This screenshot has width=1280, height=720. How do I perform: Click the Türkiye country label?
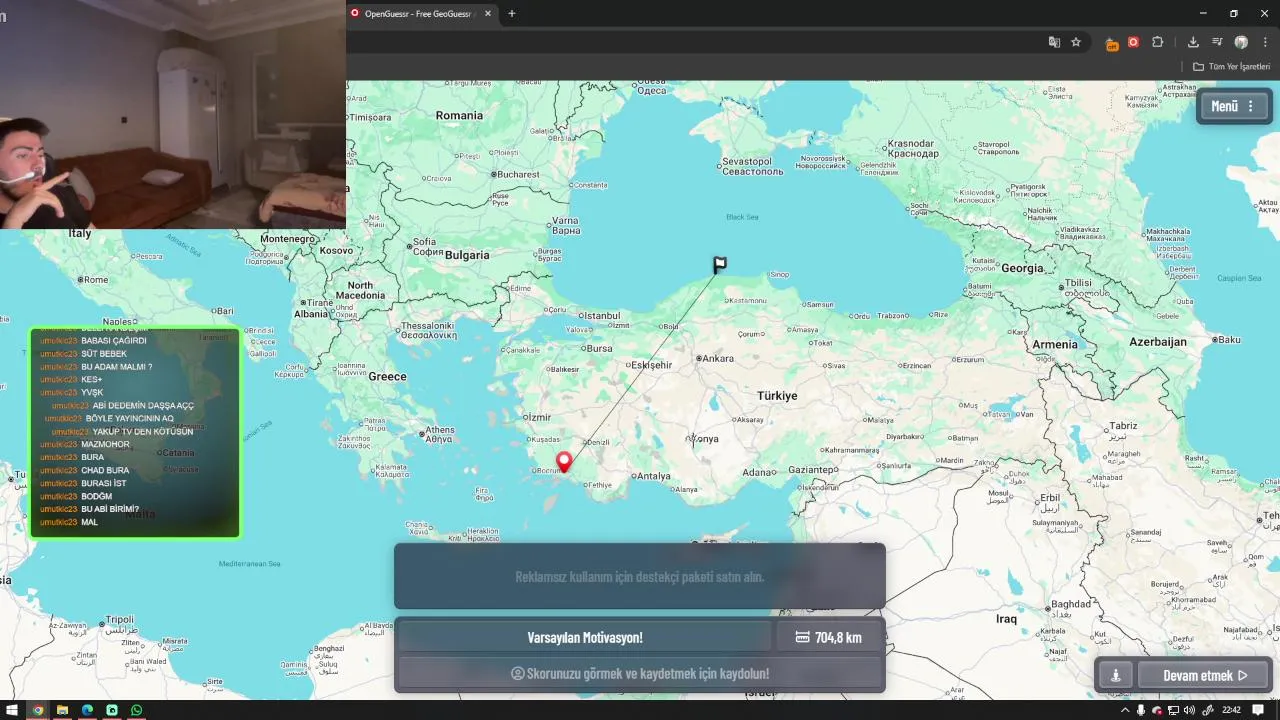(x=777, y=396)
